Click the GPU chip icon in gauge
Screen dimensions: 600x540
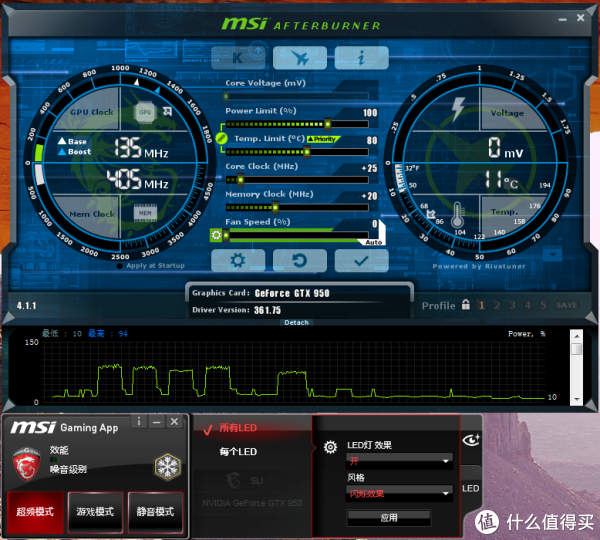(x=145, y=113)
